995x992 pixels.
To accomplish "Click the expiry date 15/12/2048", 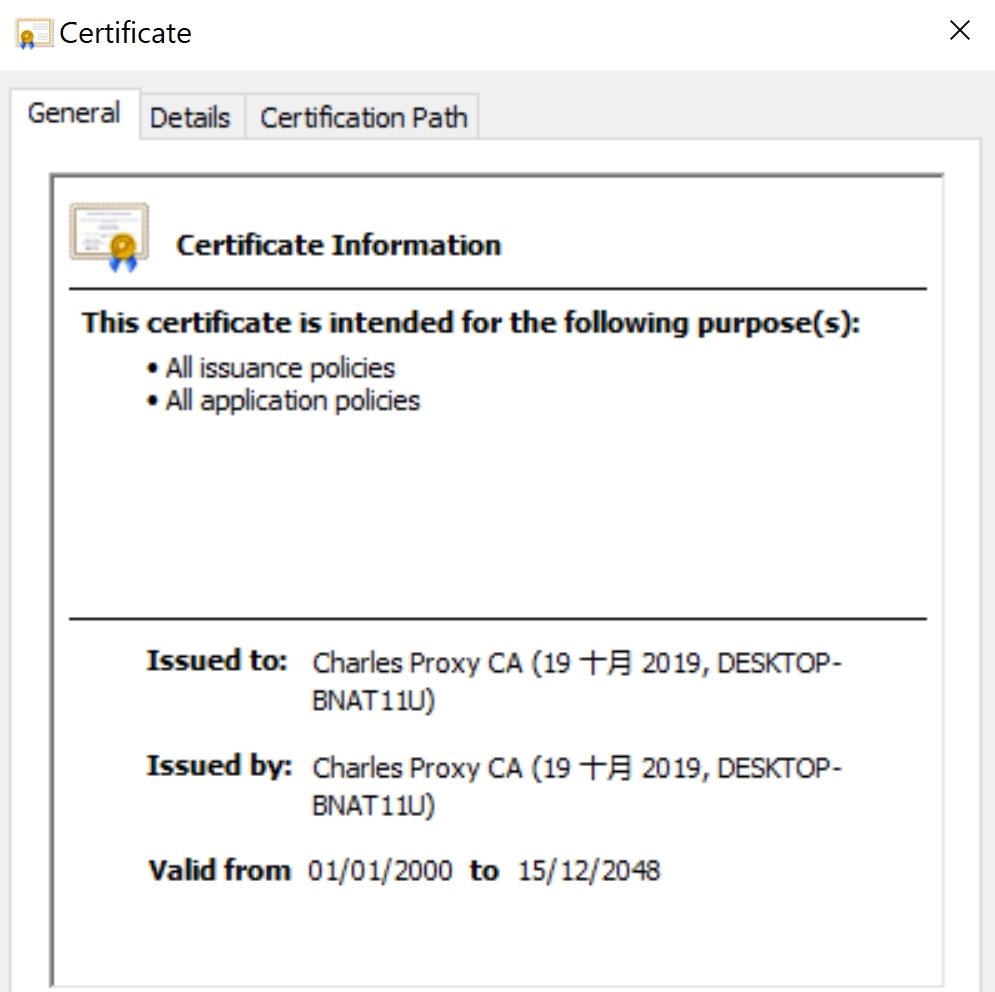I will pos(589,871).
